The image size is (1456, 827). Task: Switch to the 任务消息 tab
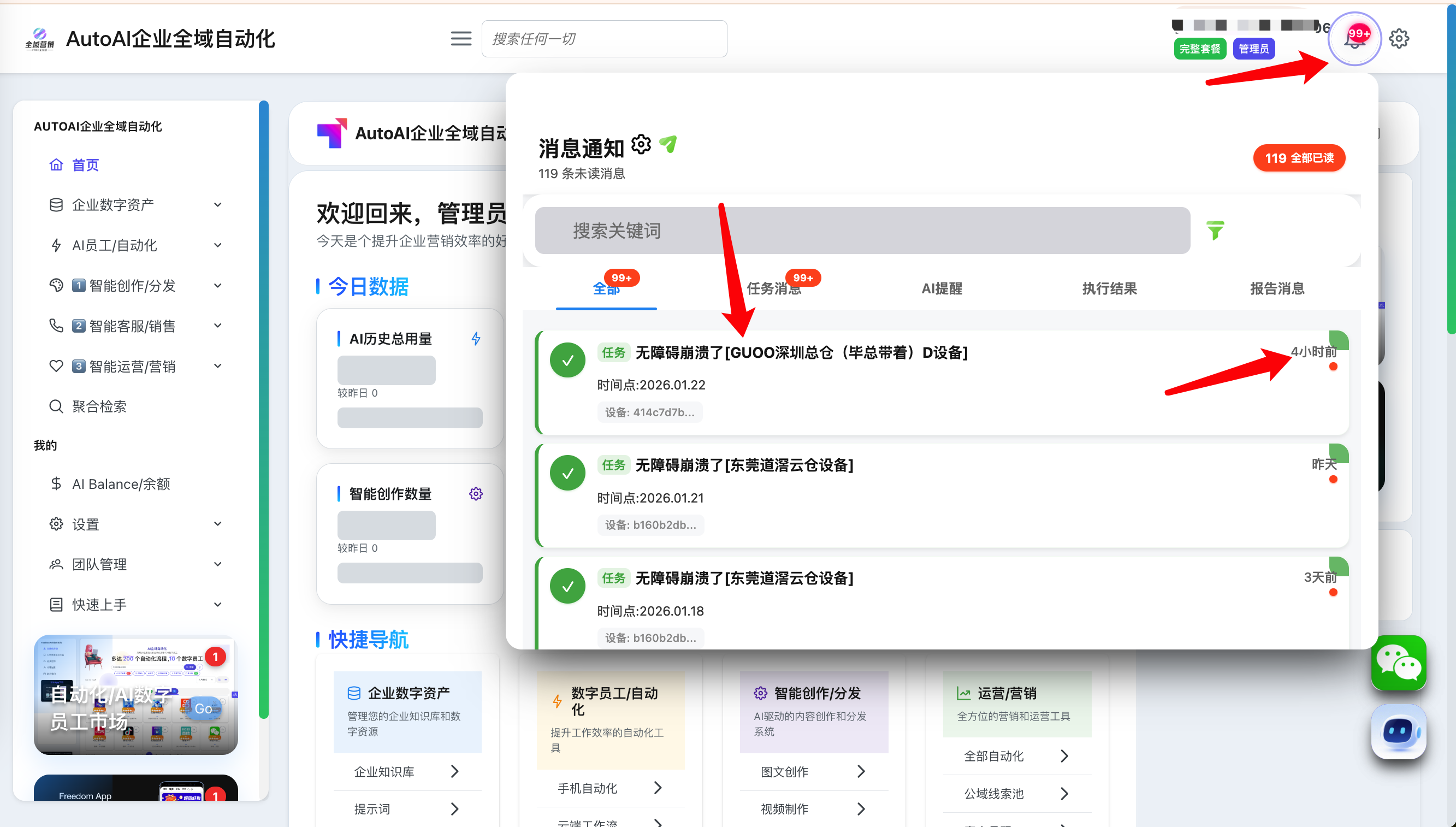pos(773,288)
